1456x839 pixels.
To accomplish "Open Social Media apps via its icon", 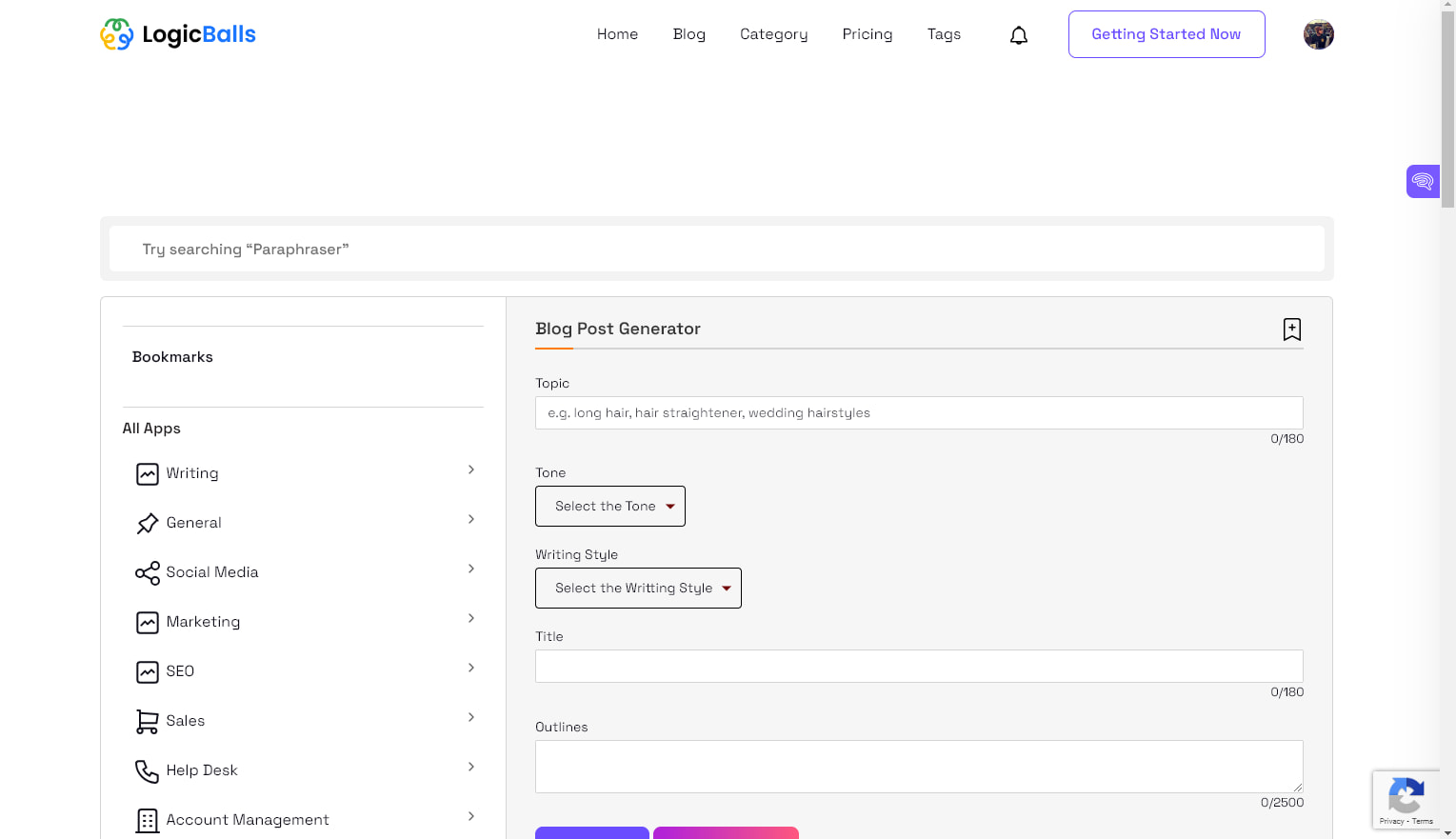I will click(x=147, y=571).
